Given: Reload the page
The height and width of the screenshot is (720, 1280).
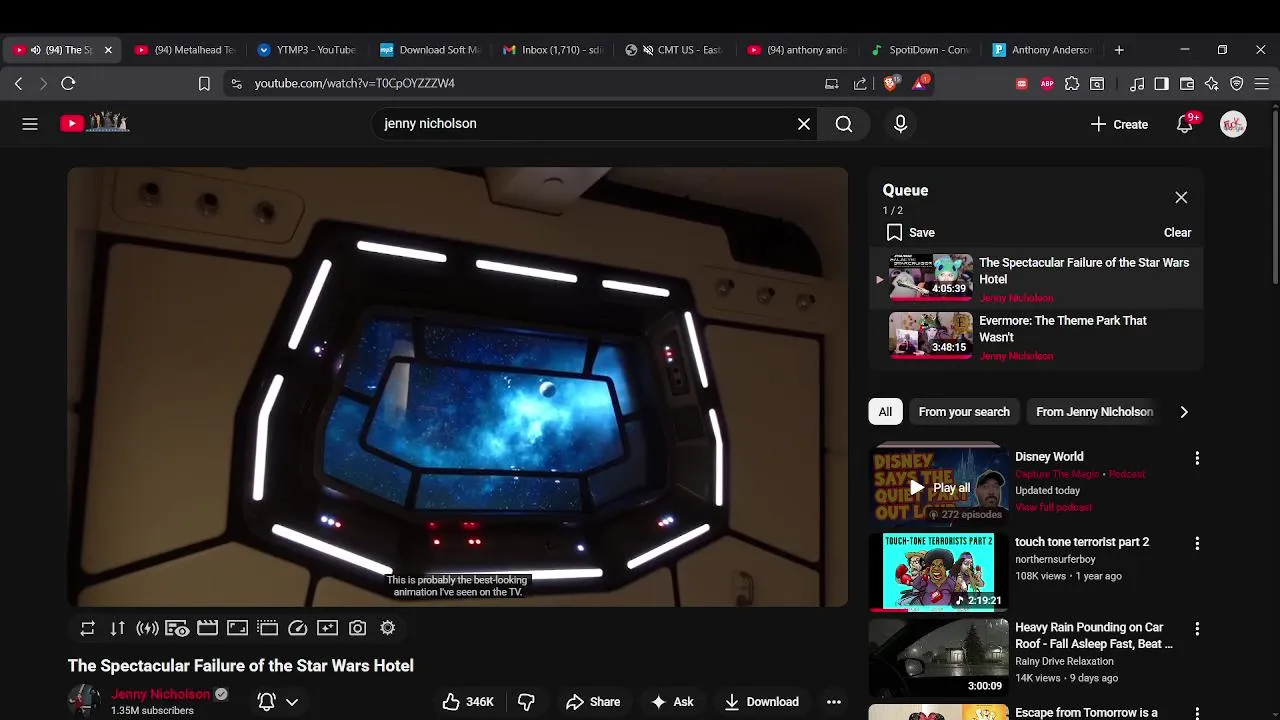Looking at the screenshot, I should [68, 84].
